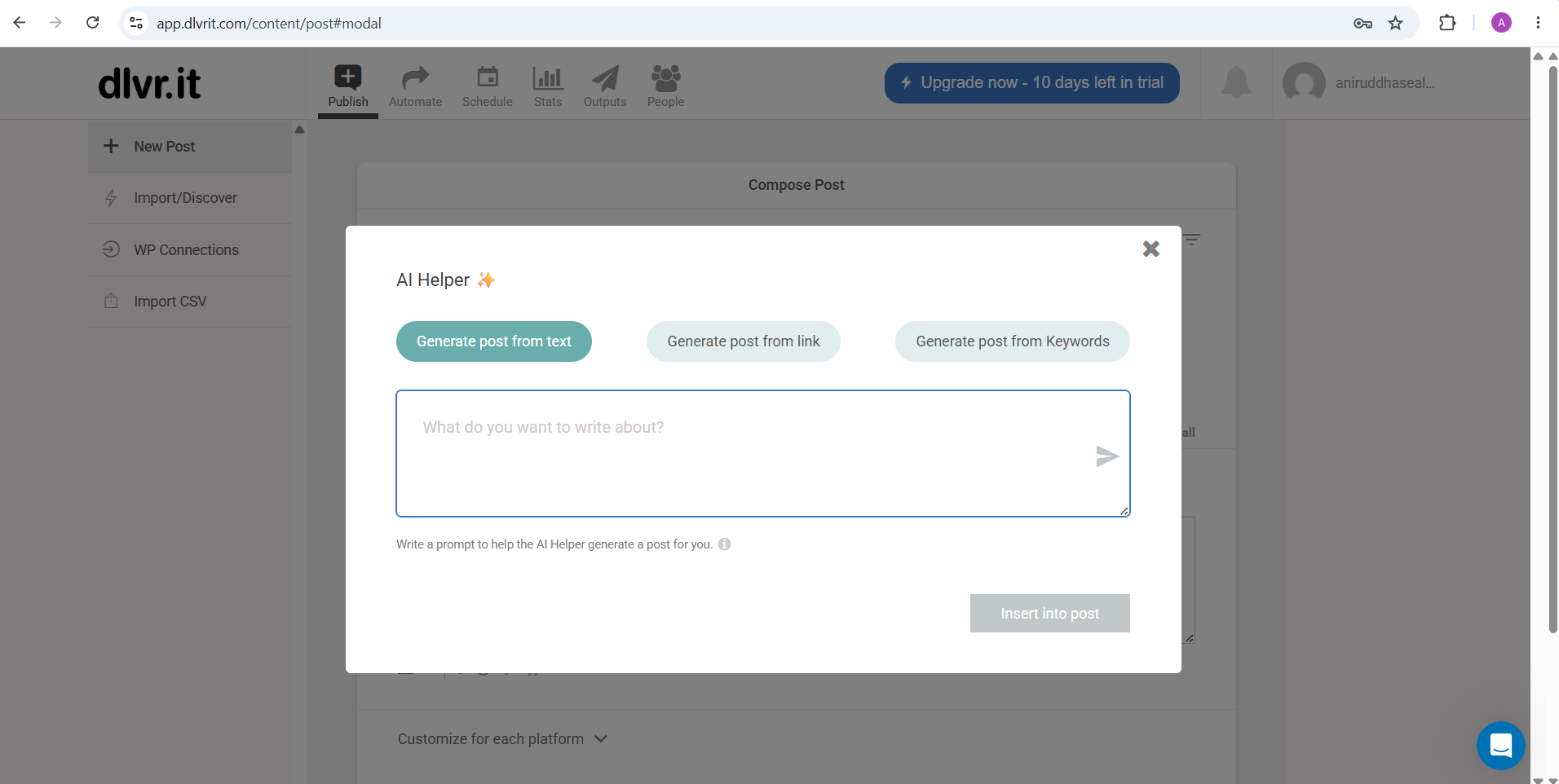Open WP Connections in sidebar
This screenshot has height=784, width=1559.
(190, 250)
